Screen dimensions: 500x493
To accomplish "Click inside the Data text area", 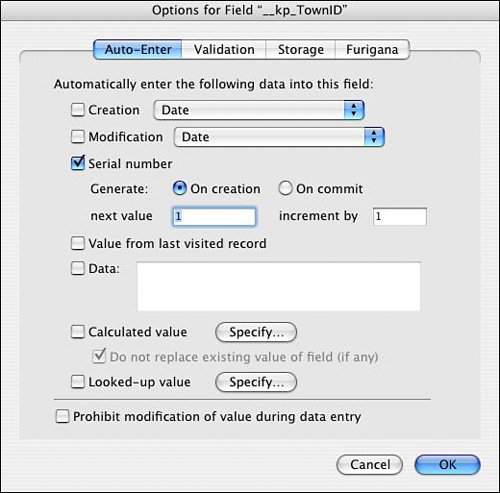I will tap(279, 287).
